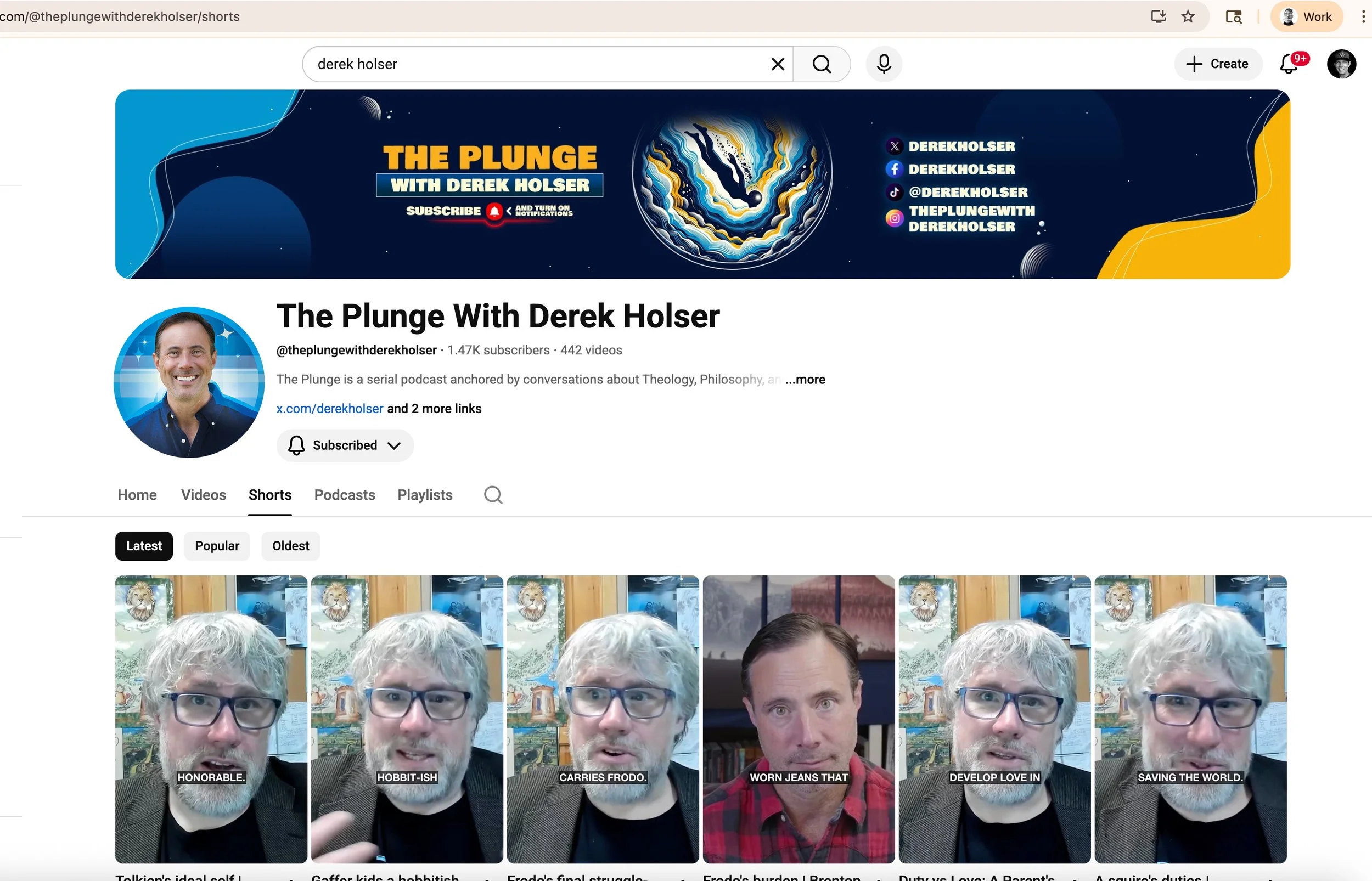
Task: Click the Create button
Action: pos(1218,64)
